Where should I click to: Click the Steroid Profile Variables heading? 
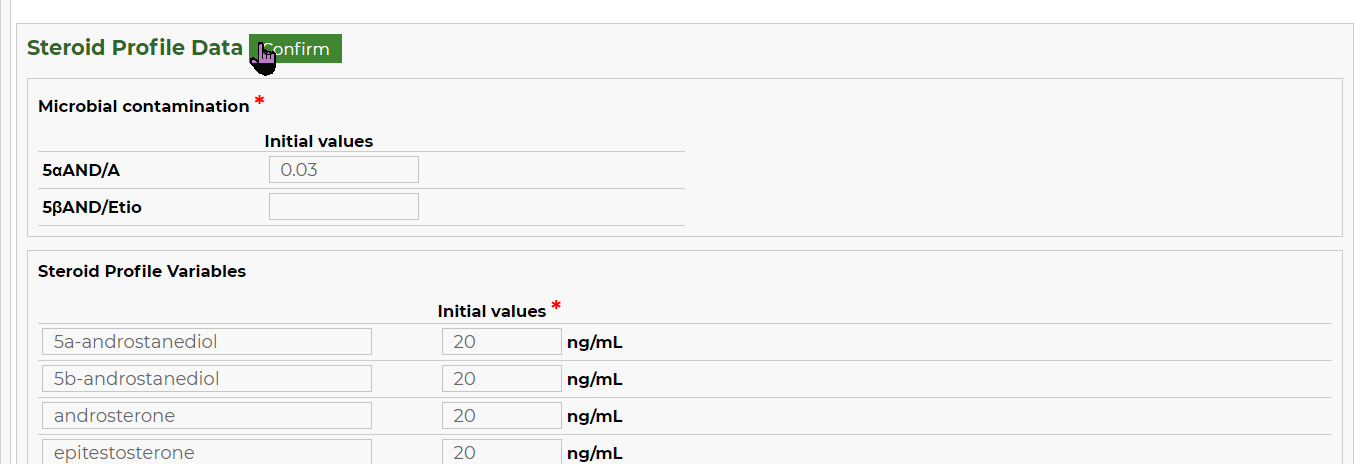[142, 271]
